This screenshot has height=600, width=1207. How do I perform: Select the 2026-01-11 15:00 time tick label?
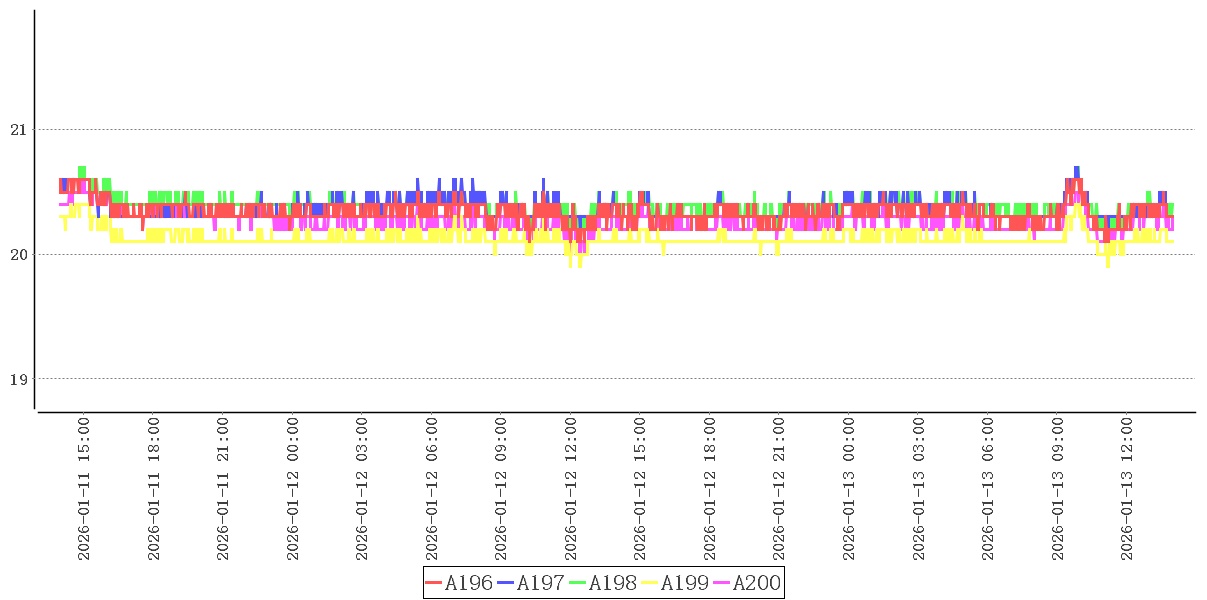coord(84,490)
